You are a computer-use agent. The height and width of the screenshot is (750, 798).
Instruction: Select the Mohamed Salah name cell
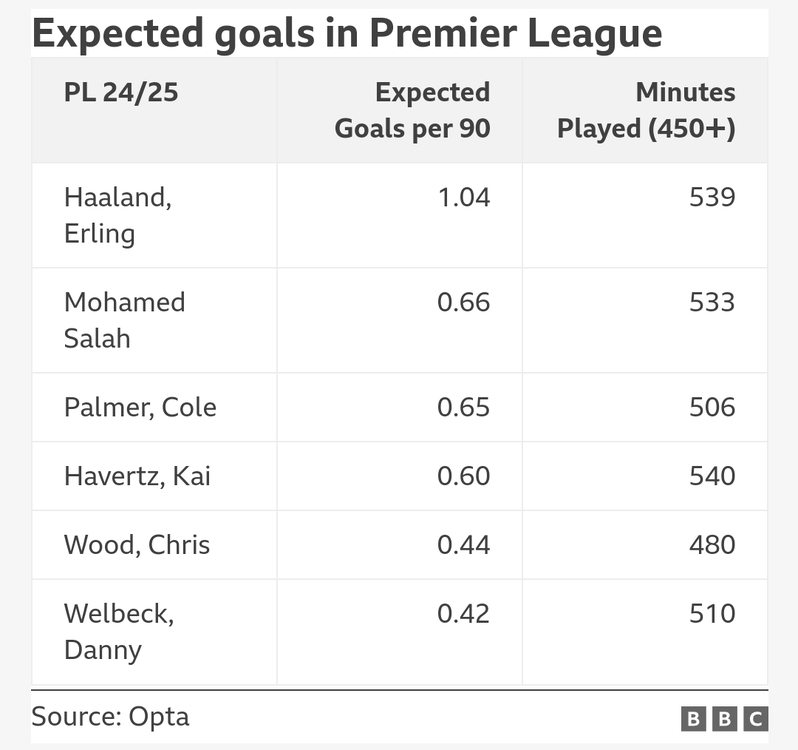(154, 321)
